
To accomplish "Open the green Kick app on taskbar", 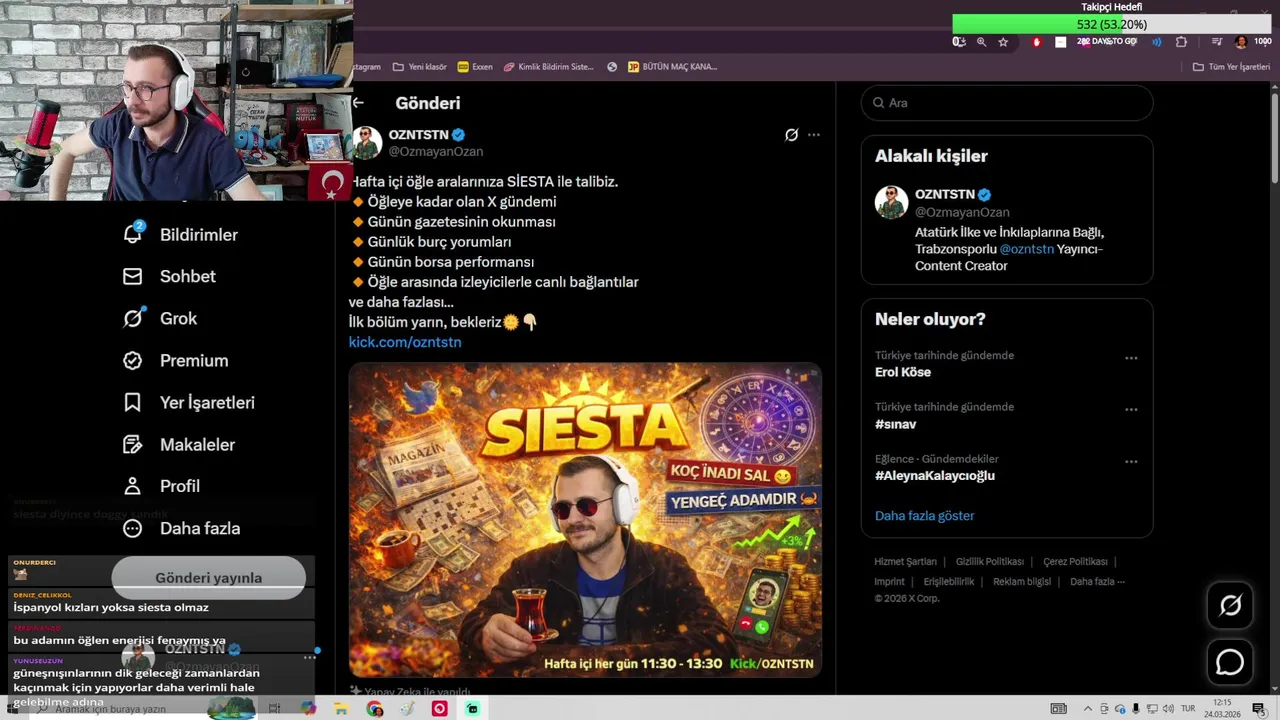I will point(472,709).
